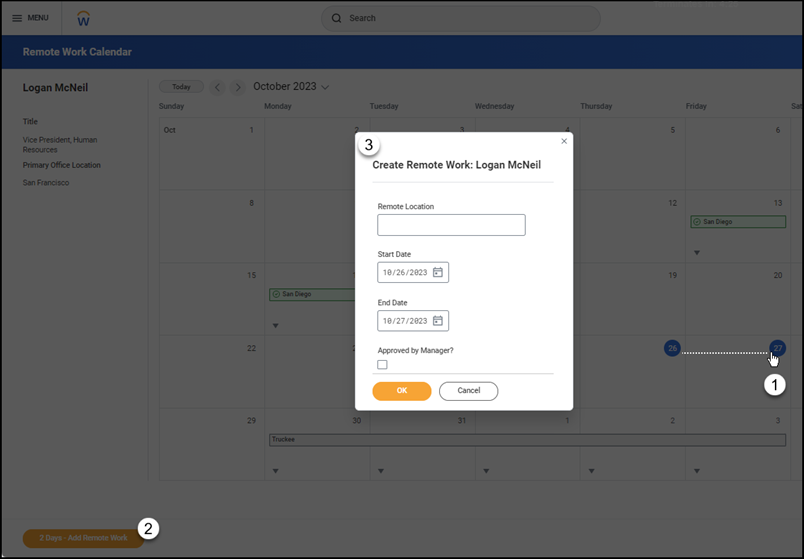Click Vice President, Human Resources text
Image resolution: width=804 pixels, height=559 pixels.
[x=59, y=145]
